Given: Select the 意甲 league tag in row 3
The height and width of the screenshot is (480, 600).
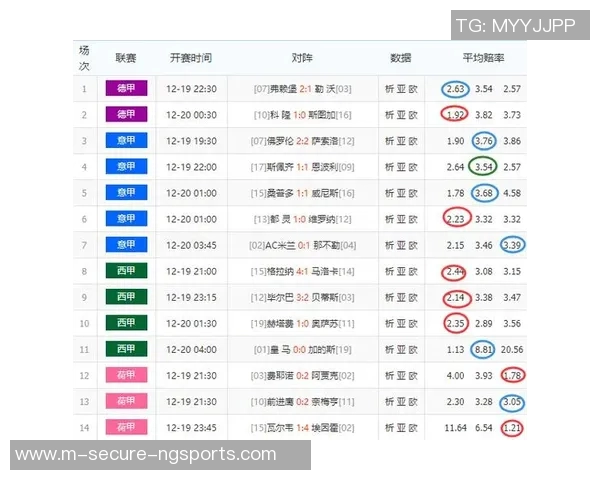Looking at the screenshot, I should click(126, 140).
